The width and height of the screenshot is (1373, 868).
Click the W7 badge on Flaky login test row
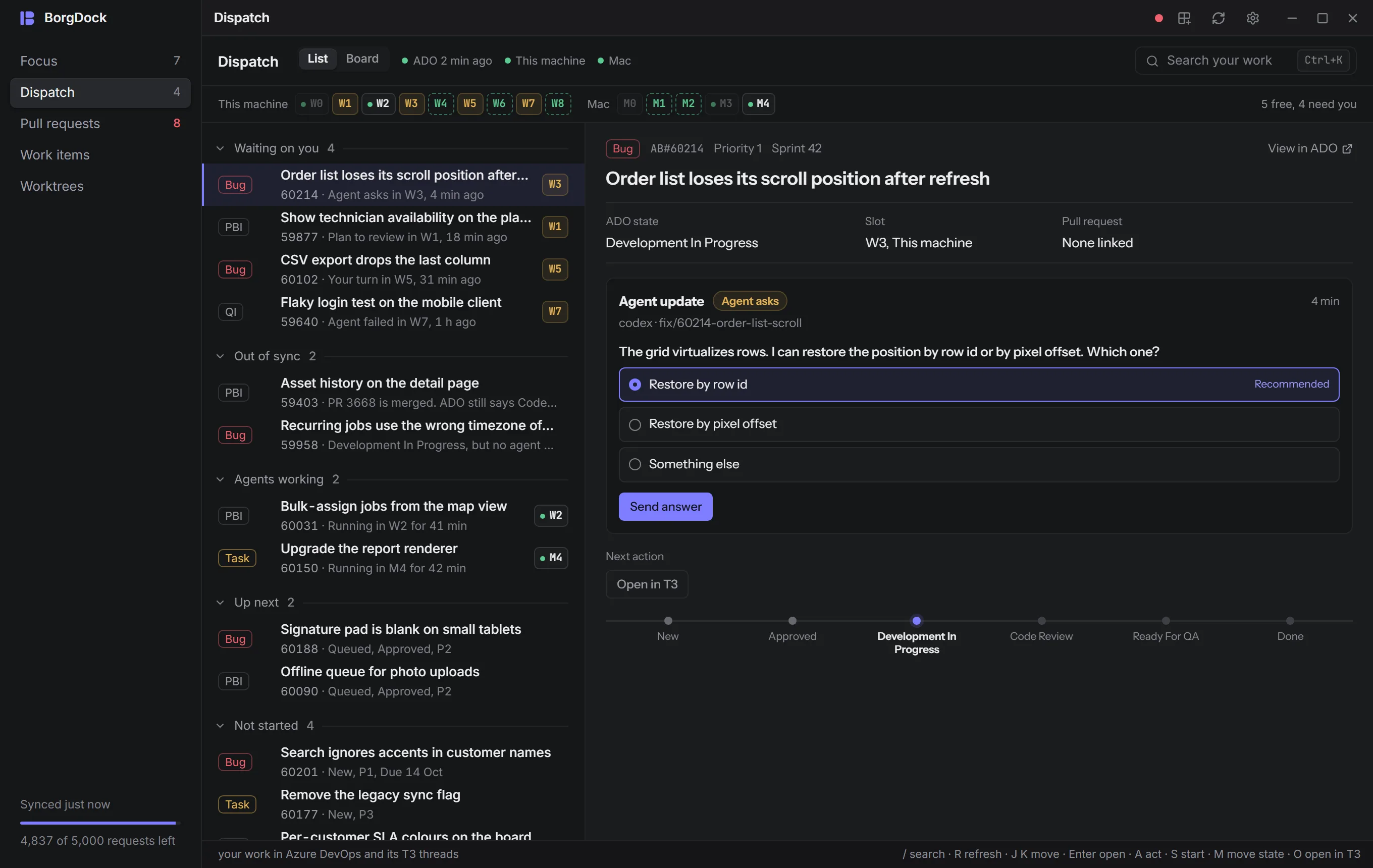tap(555, 311)
